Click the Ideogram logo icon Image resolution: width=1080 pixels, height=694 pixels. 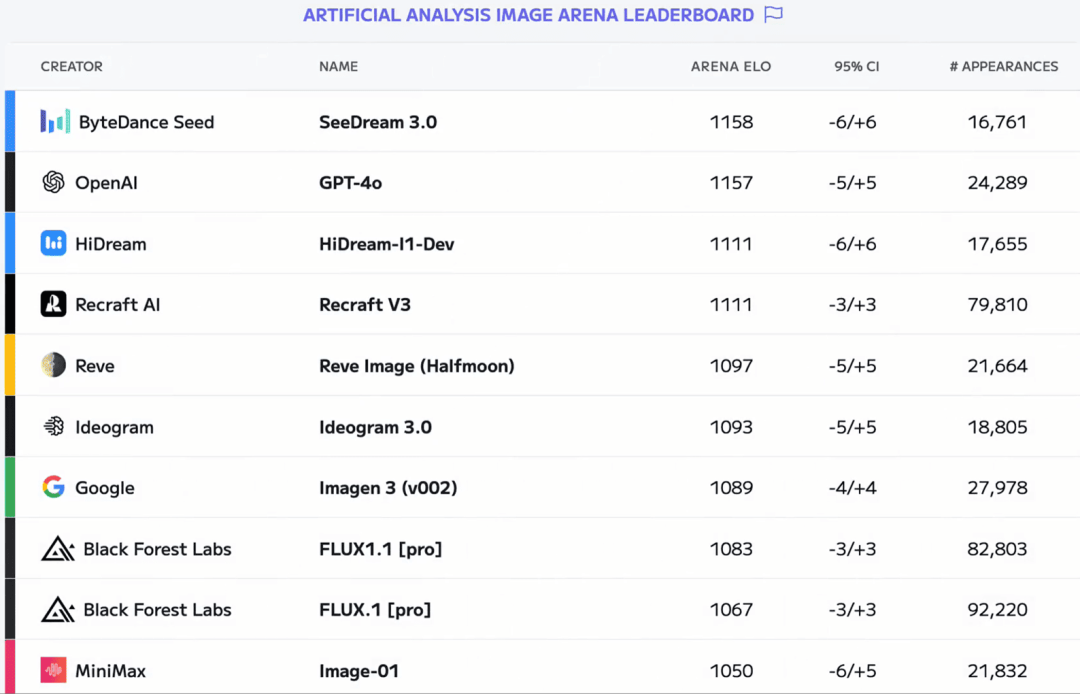tap(54, 427)
